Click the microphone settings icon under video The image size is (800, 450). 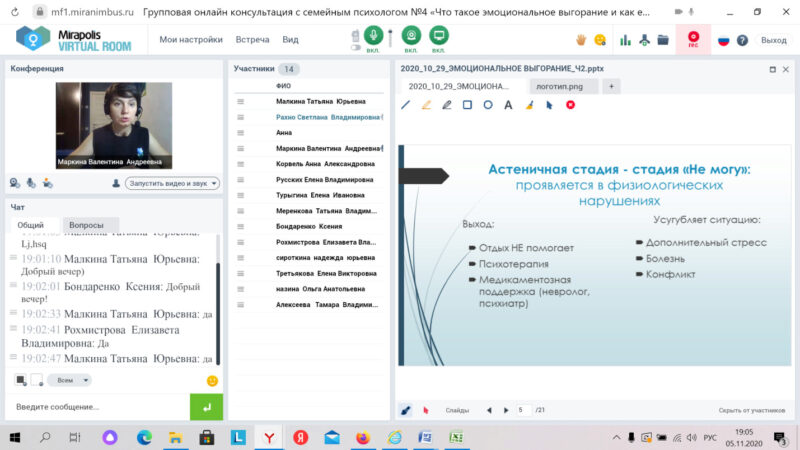pyautogui.click(x=31, y=183)
